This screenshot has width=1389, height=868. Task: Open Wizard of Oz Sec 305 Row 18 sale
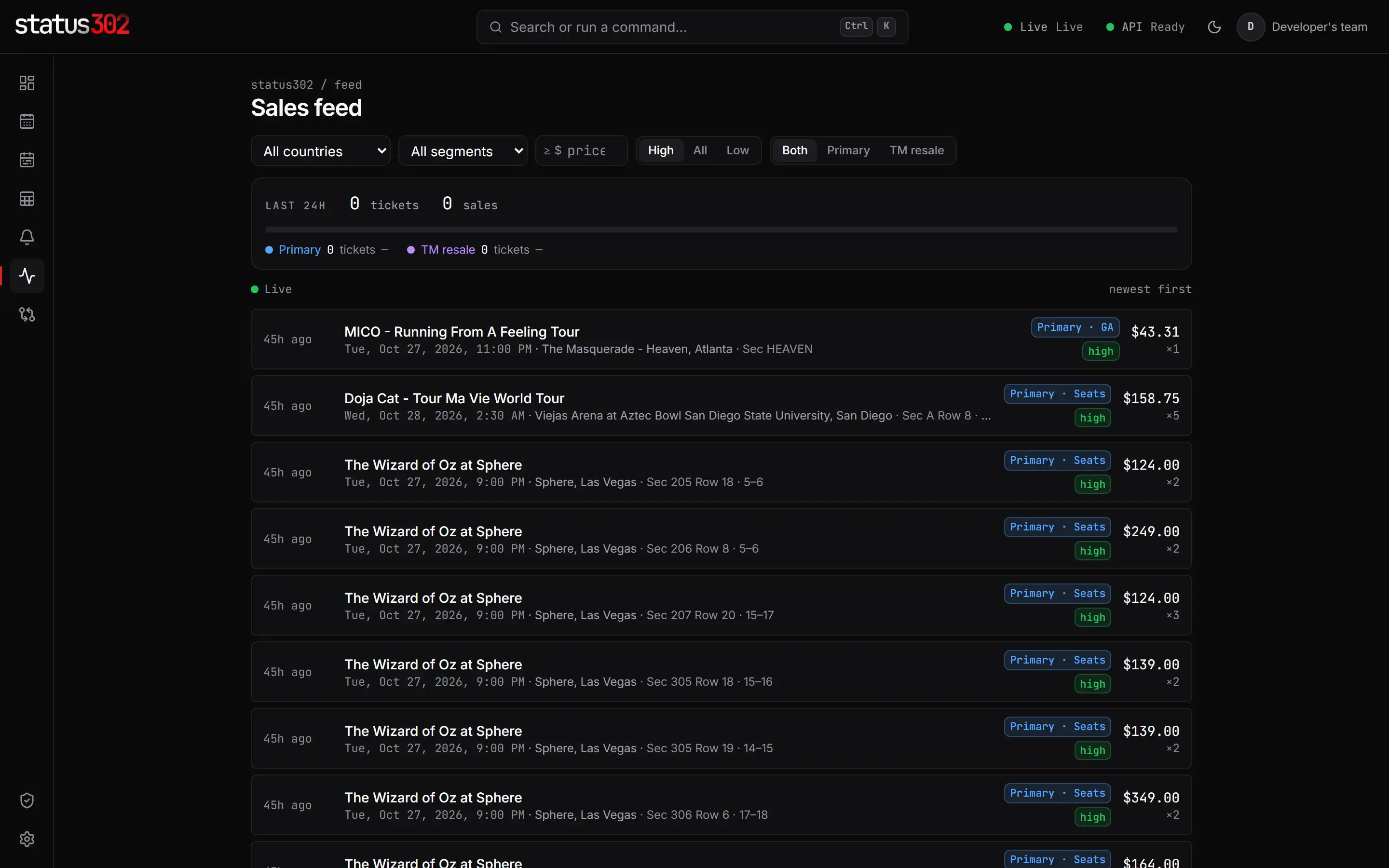pos(721,672)
